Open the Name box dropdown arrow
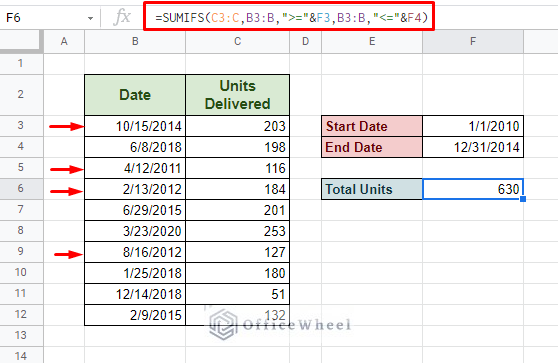This screenshot has height=363, width=558. (x=90, y=18)
